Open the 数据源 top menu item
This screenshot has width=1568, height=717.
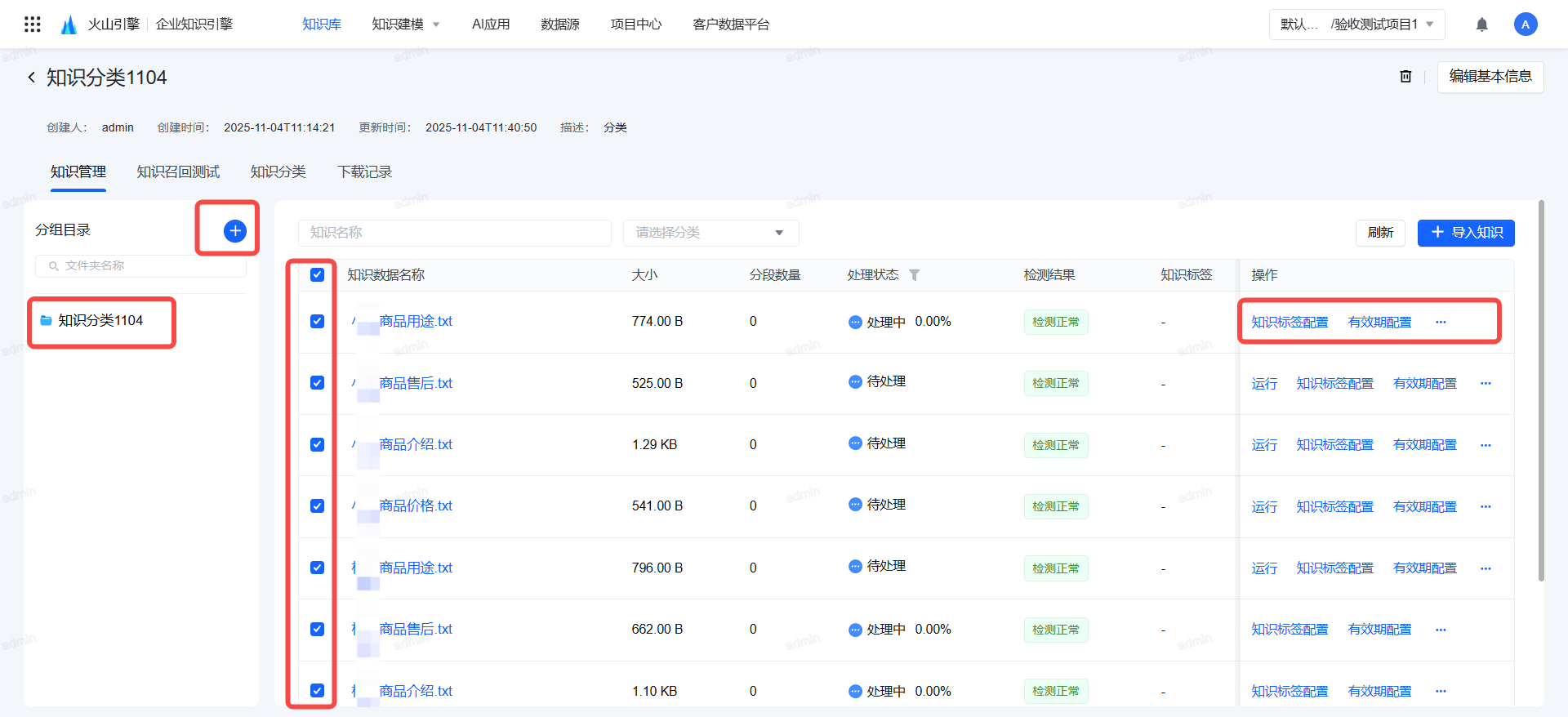tap(559, 24)
